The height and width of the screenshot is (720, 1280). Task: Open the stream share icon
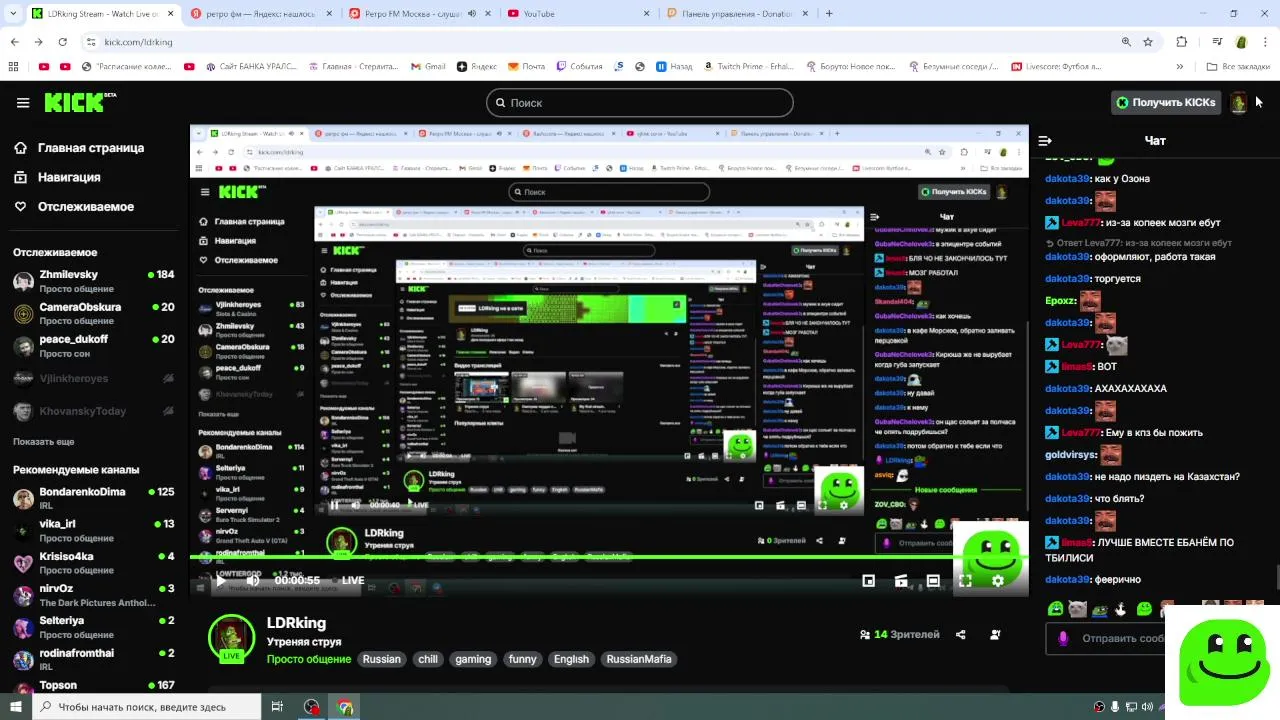[x=960, y=634]
